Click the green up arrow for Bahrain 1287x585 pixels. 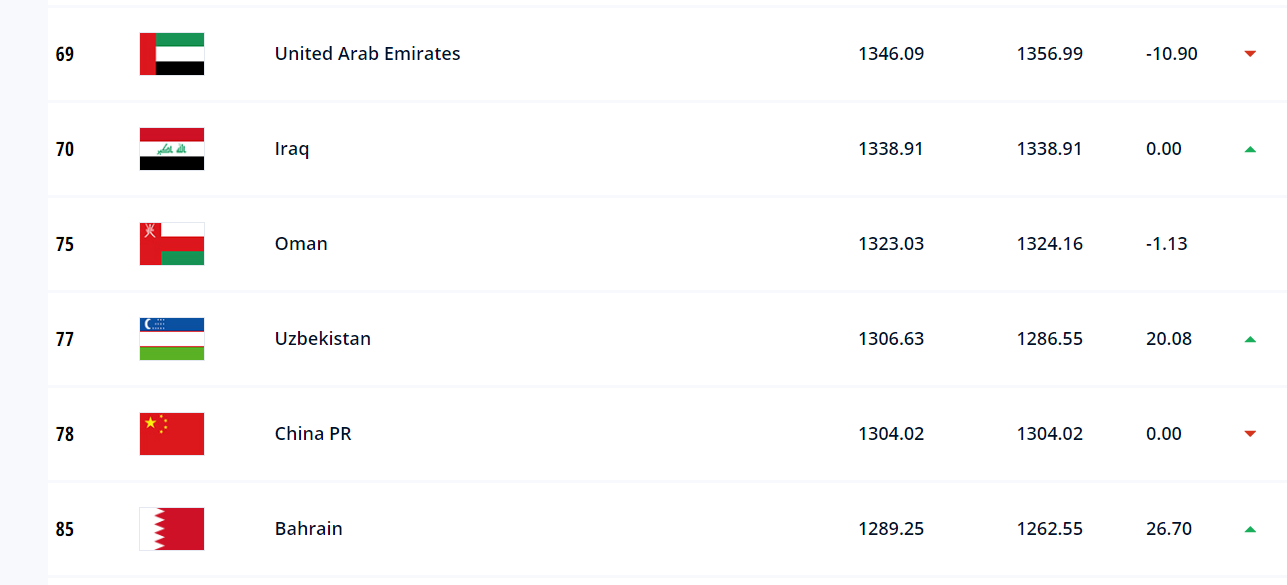[x=1250, y=529]
